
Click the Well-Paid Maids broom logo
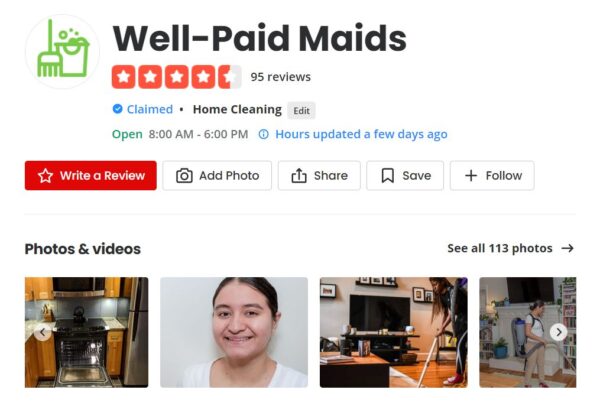point(62,51)
